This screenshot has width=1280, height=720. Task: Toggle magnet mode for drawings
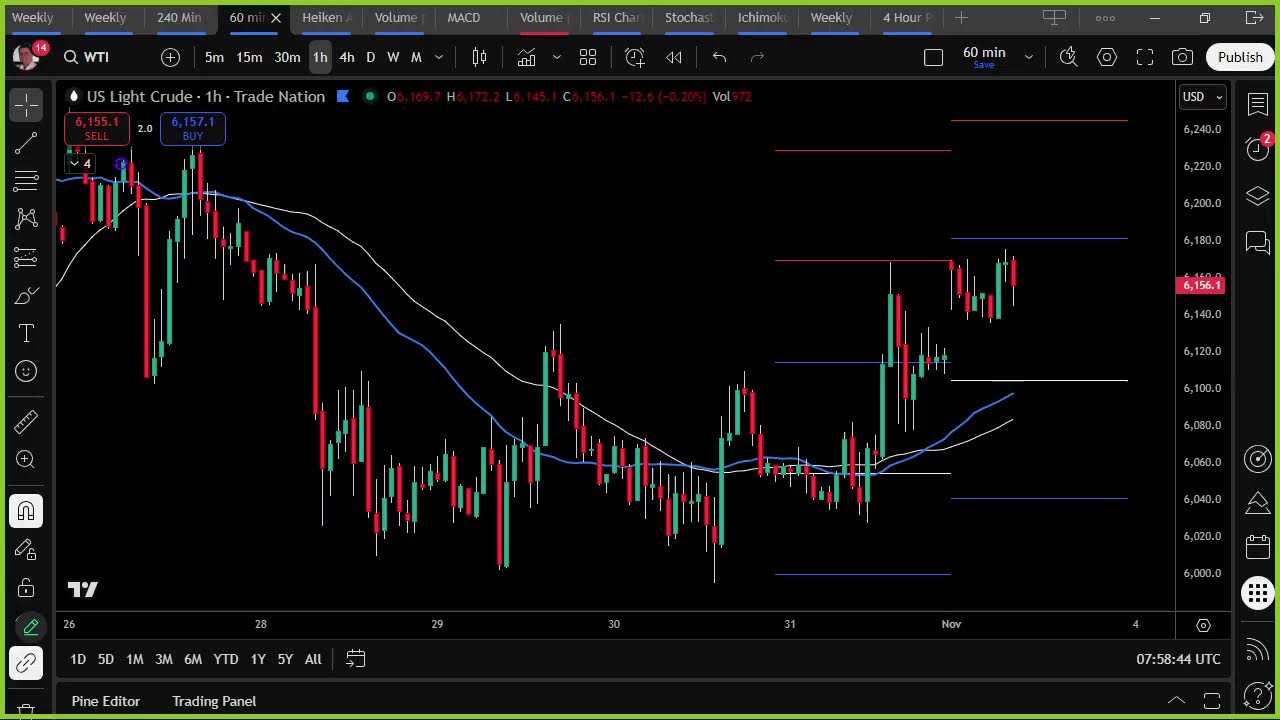pos(26,512)
